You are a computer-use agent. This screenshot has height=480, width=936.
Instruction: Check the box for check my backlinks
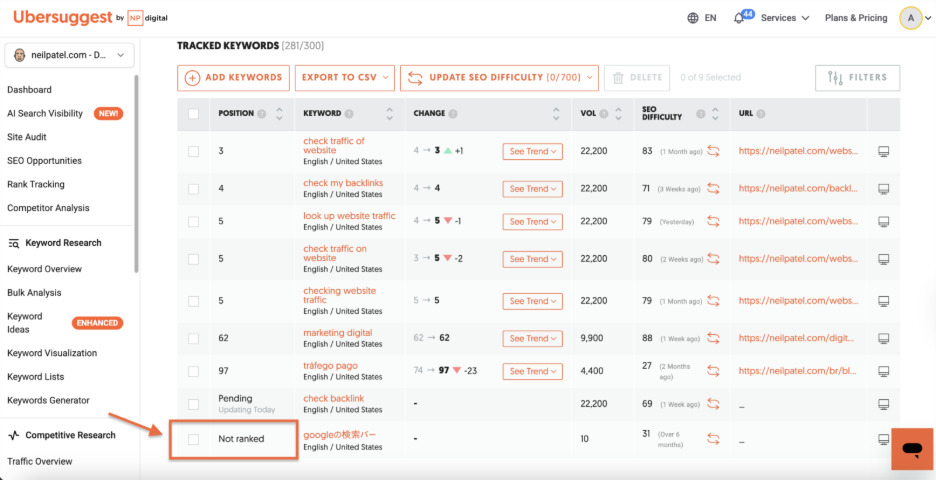193,189
